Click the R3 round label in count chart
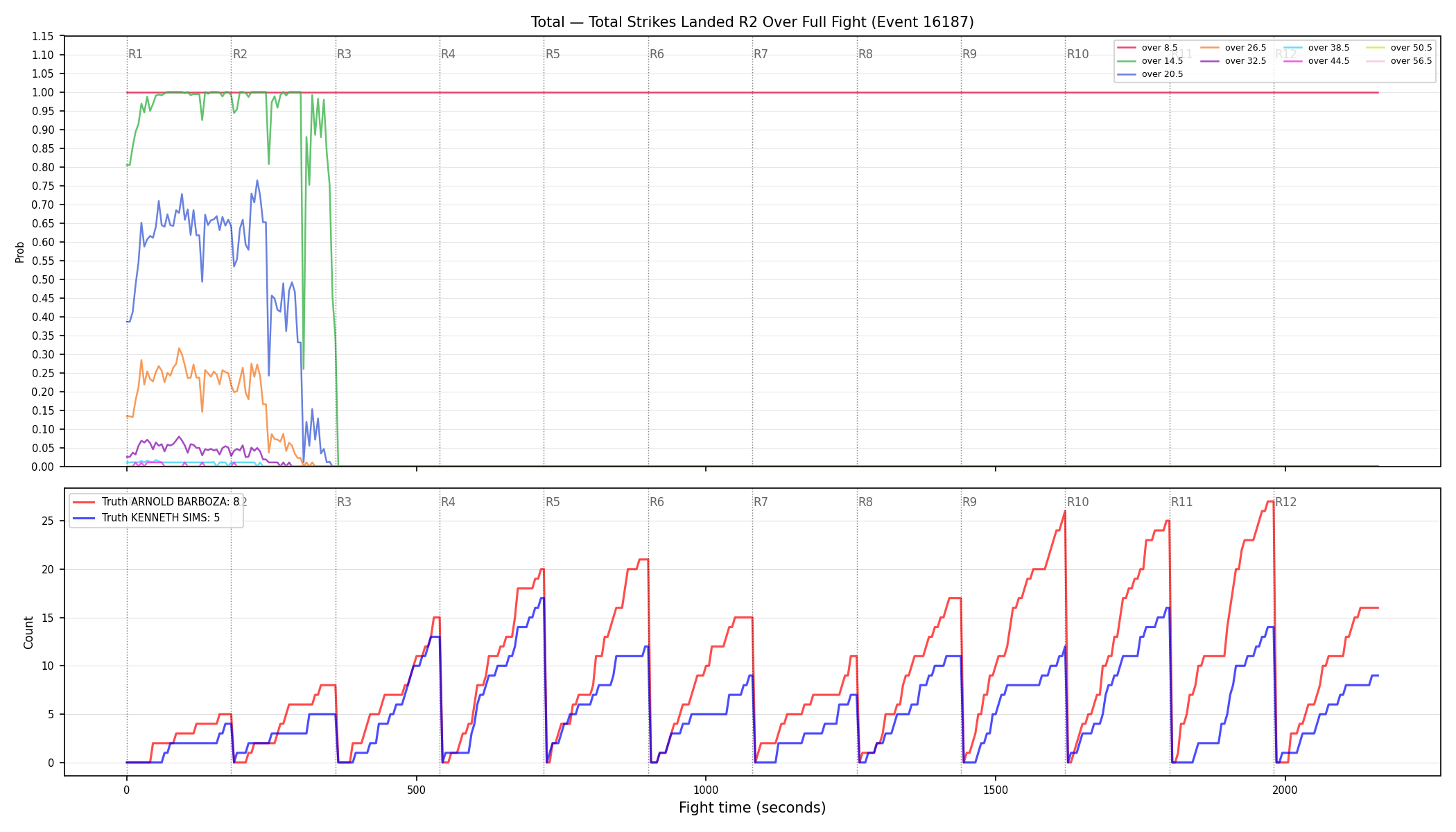The height and width of the screenshot is (832, 1456). [345, 502]
